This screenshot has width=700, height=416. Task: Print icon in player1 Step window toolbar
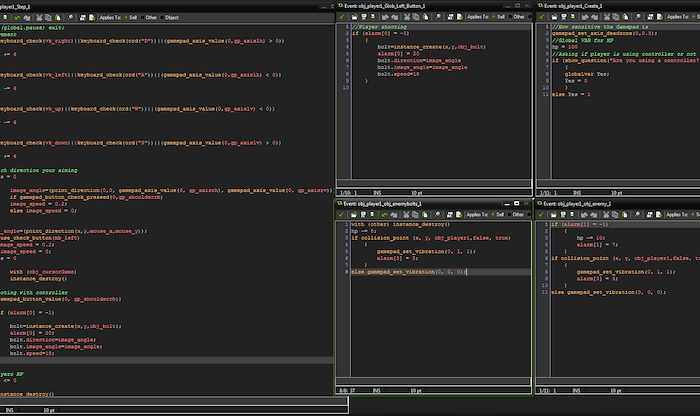tap(5, 17)
